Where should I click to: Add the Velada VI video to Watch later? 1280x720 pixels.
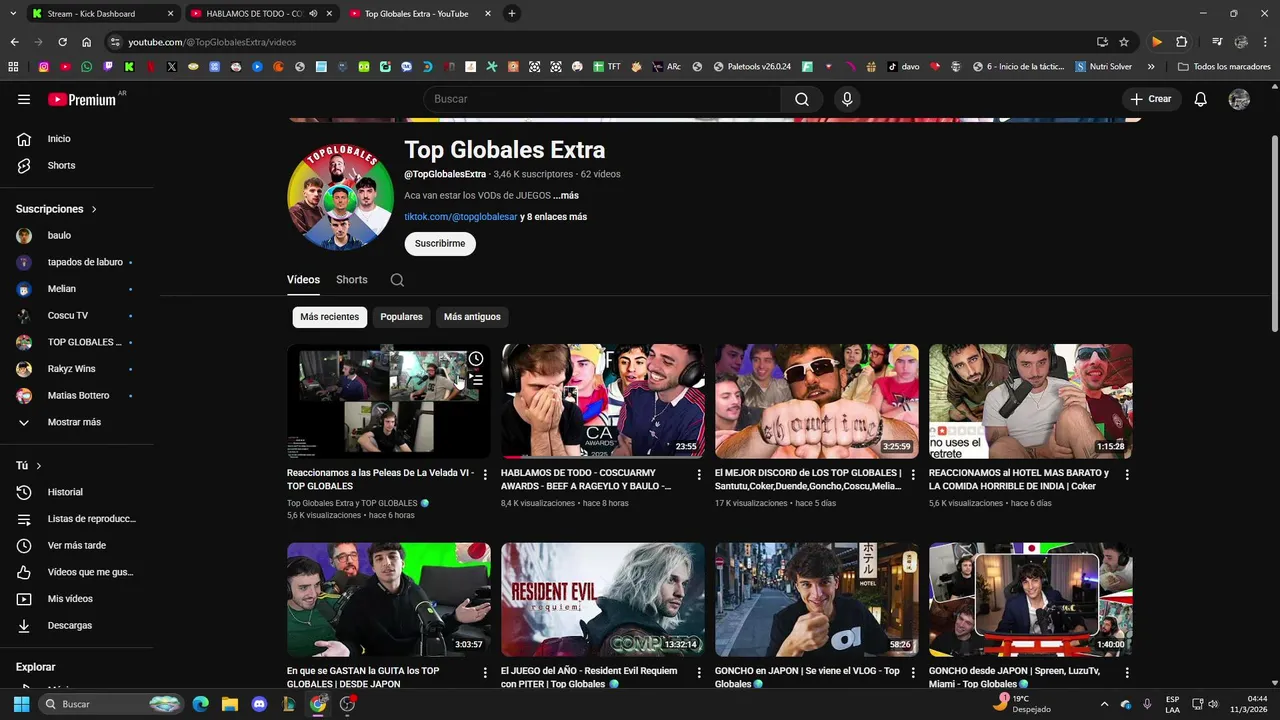click(x=476, y=358)
